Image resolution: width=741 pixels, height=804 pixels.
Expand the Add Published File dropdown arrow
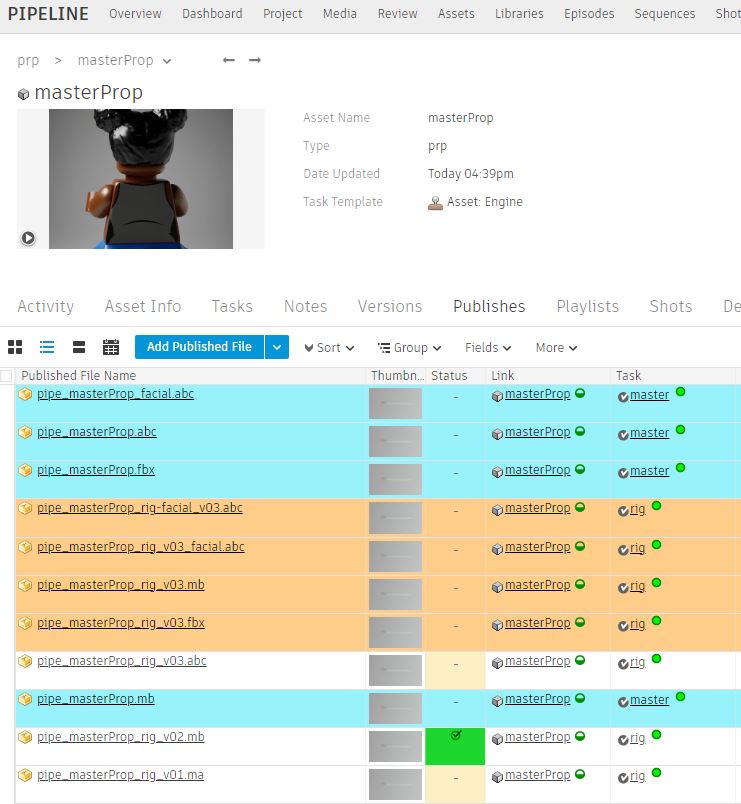click(278, 347)
